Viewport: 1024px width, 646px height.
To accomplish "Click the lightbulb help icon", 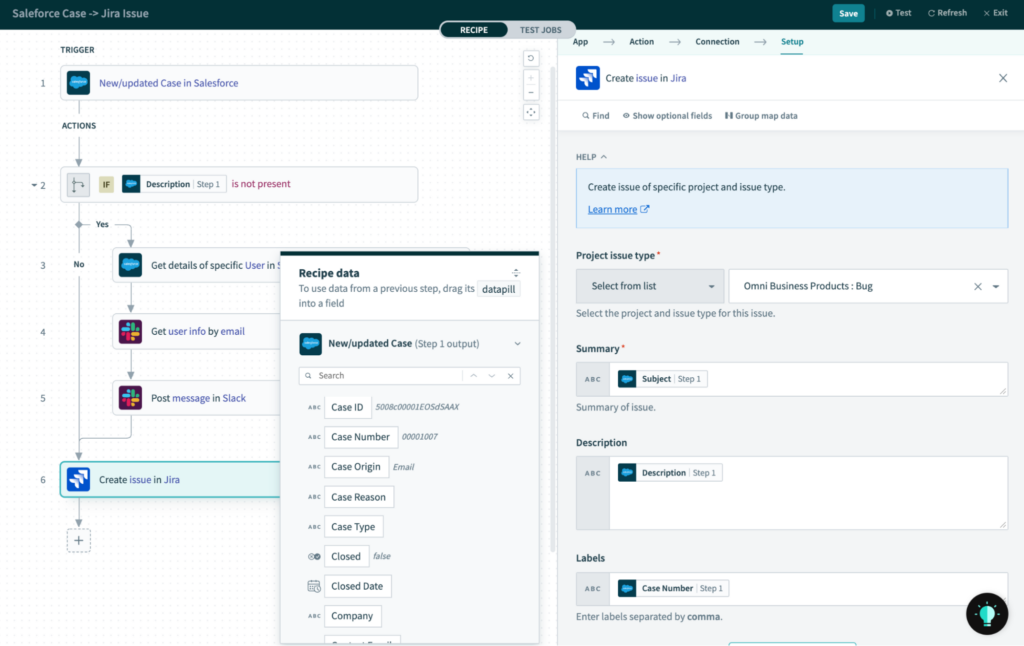I will pos(987,614).
